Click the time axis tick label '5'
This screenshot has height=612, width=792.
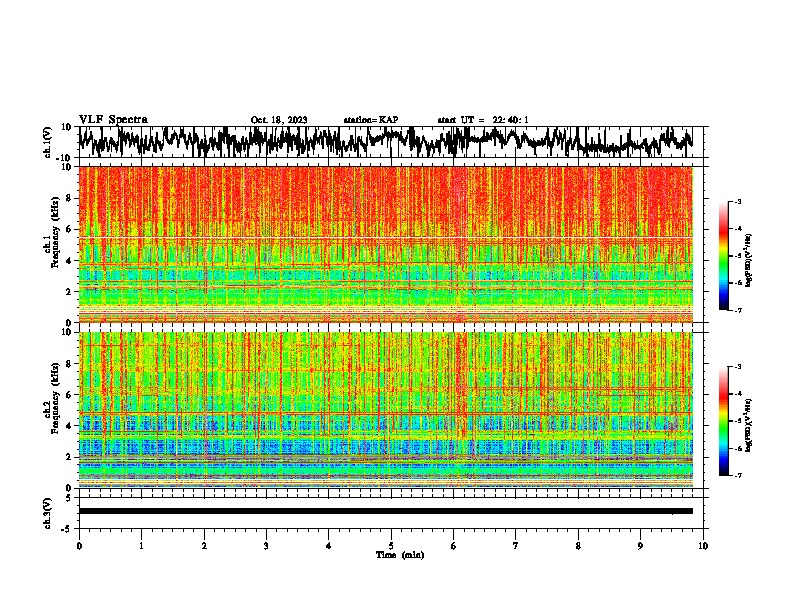point(391,546)
